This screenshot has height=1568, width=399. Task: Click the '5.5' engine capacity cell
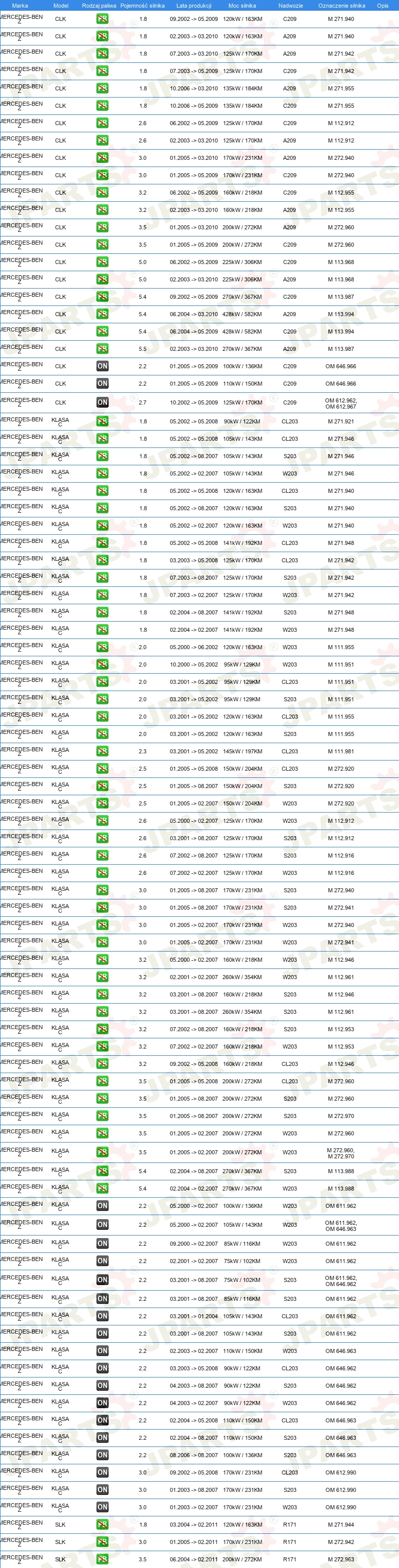pyautogui.click(x=142, y=349)
